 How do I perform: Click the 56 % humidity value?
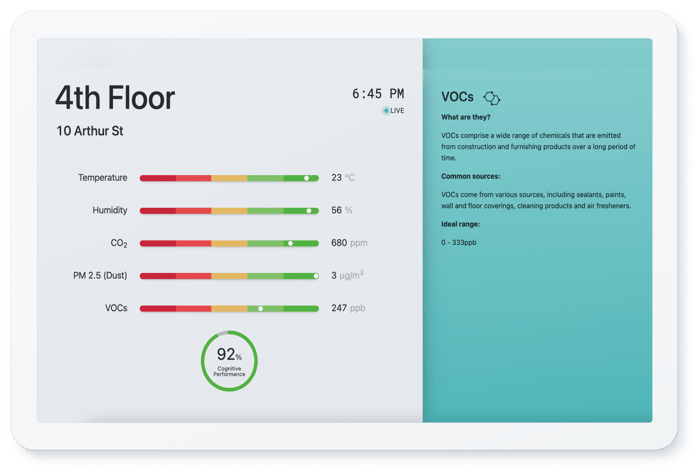[342, 210]
